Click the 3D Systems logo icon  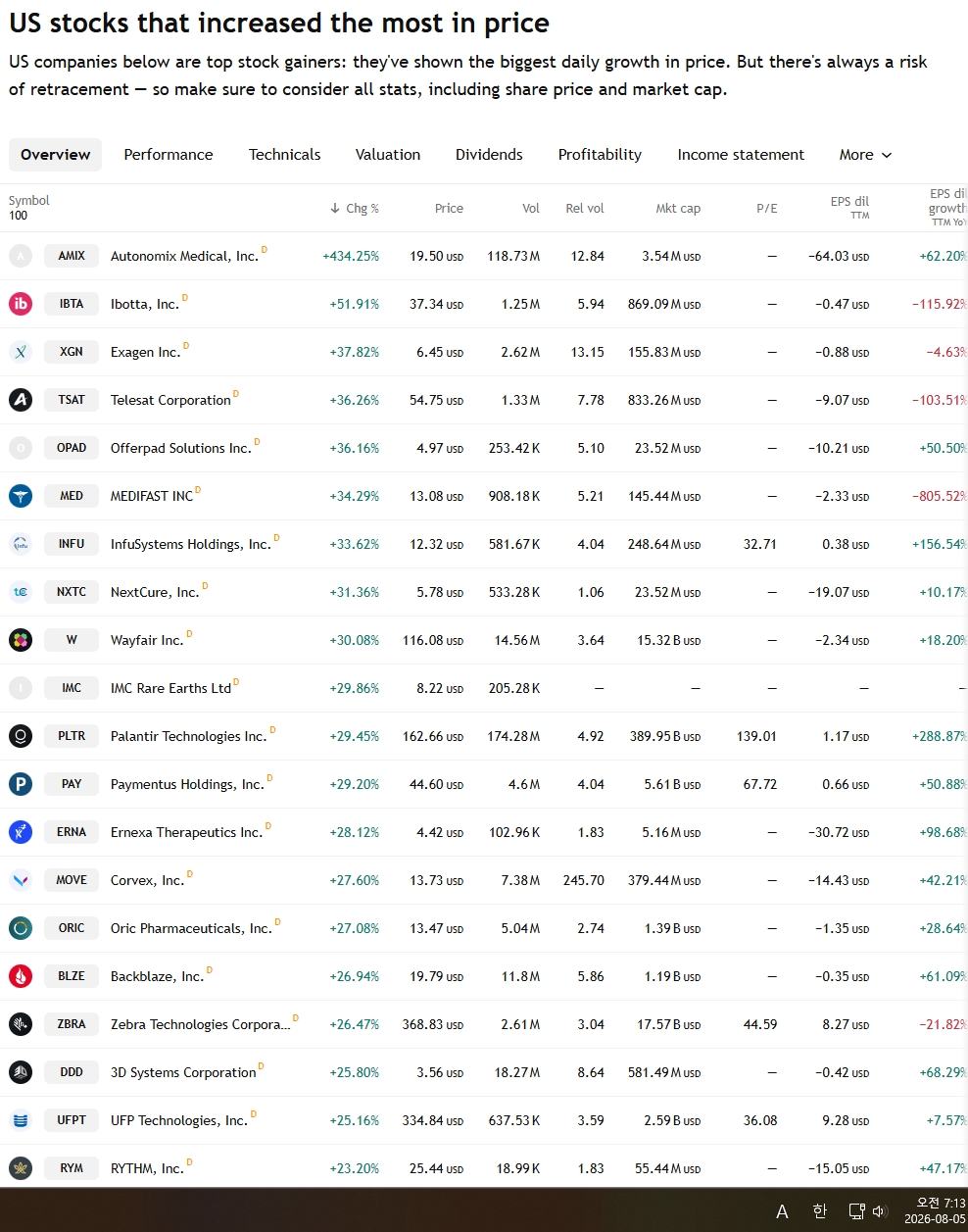pos(21,1072)
